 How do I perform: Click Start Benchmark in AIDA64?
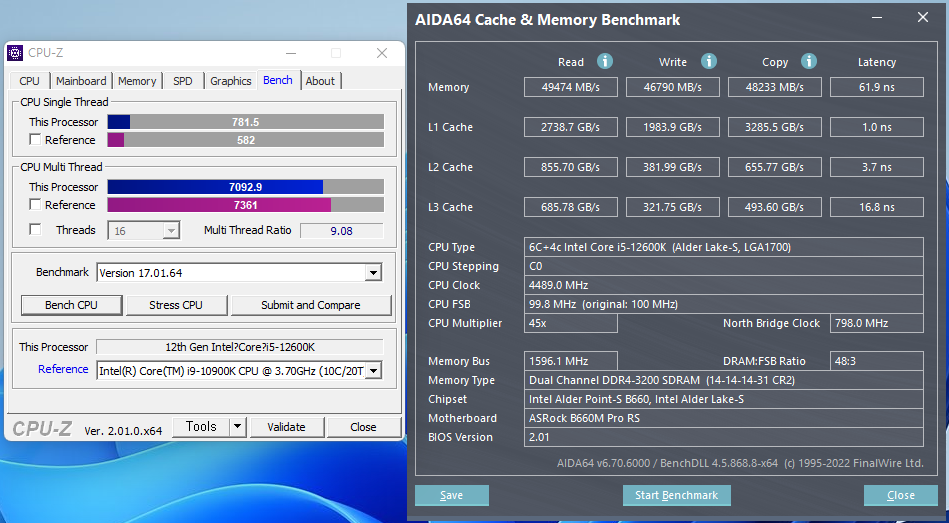click(x=677, y=495)
